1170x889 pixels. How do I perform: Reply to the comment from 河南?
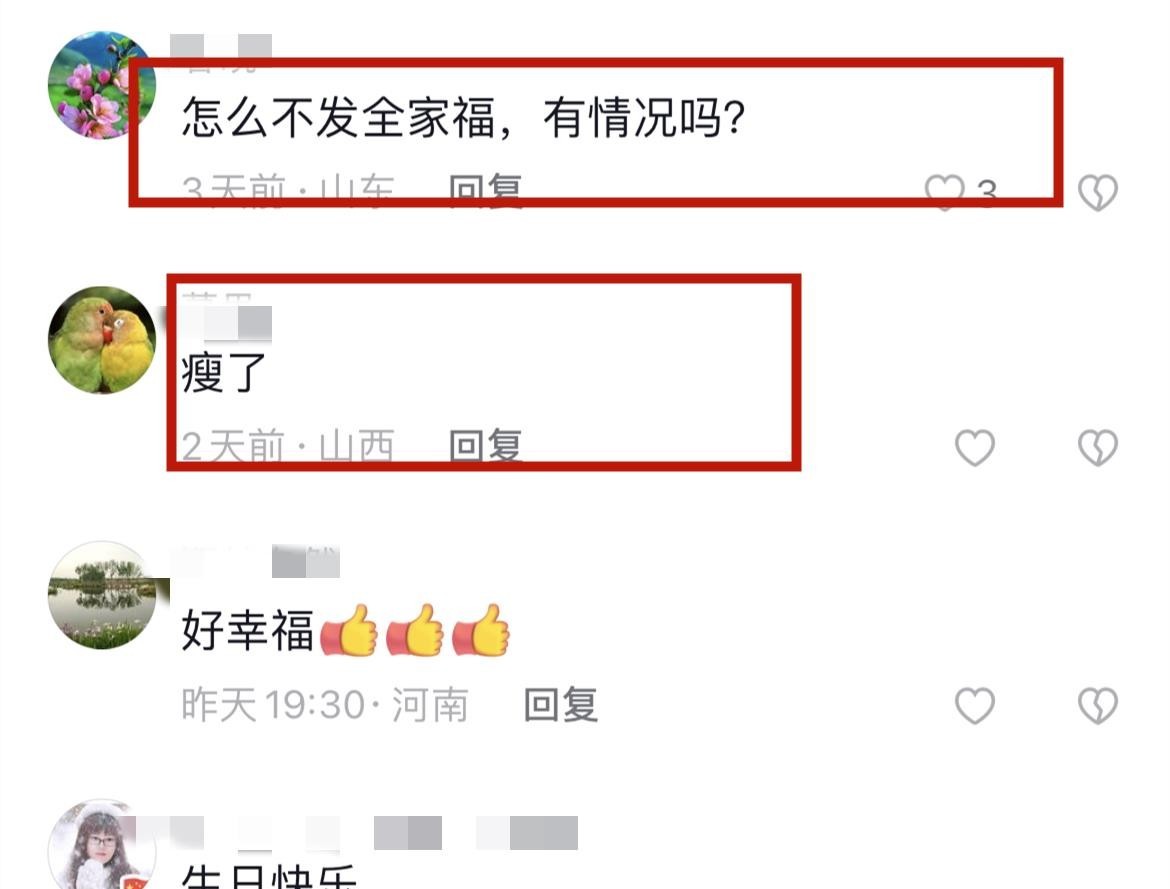[x=561, y=705]
